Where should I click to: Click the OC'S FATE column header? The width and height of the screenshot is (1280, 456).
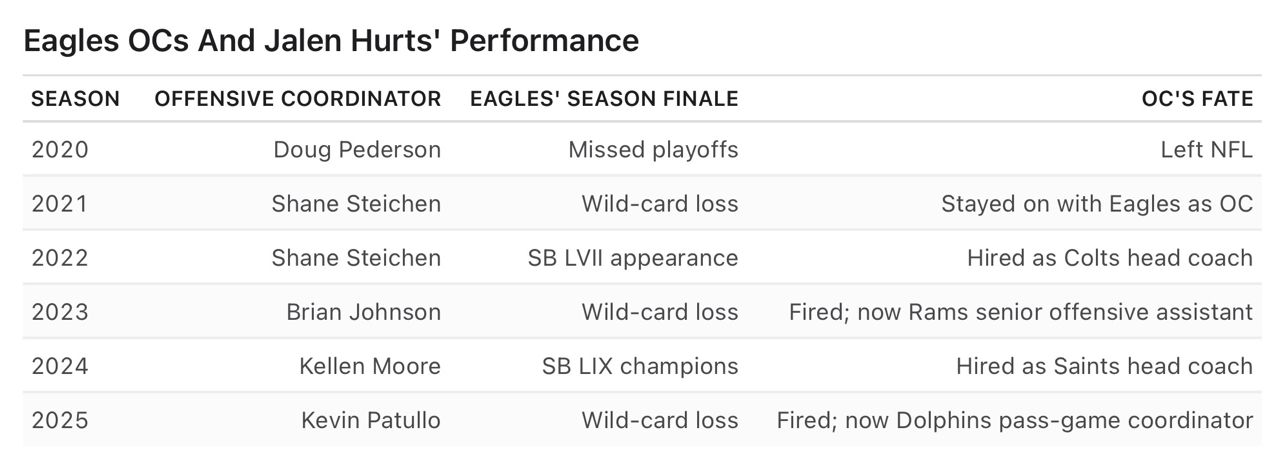coord(1197,99)
